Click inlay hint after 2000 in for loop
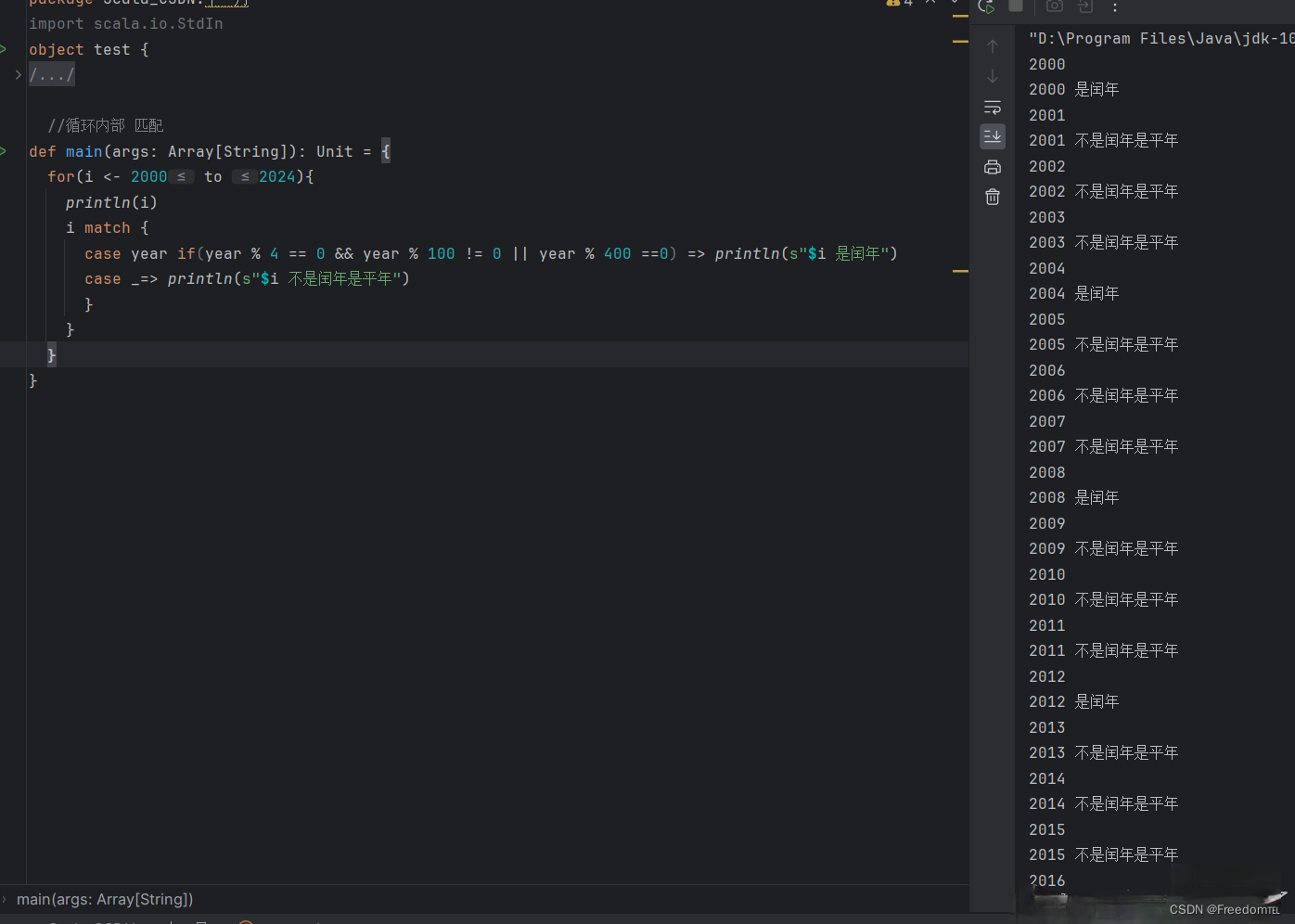Image resolution: width=1295 pixels, height=924 pixels. click(x=182, y=176)
